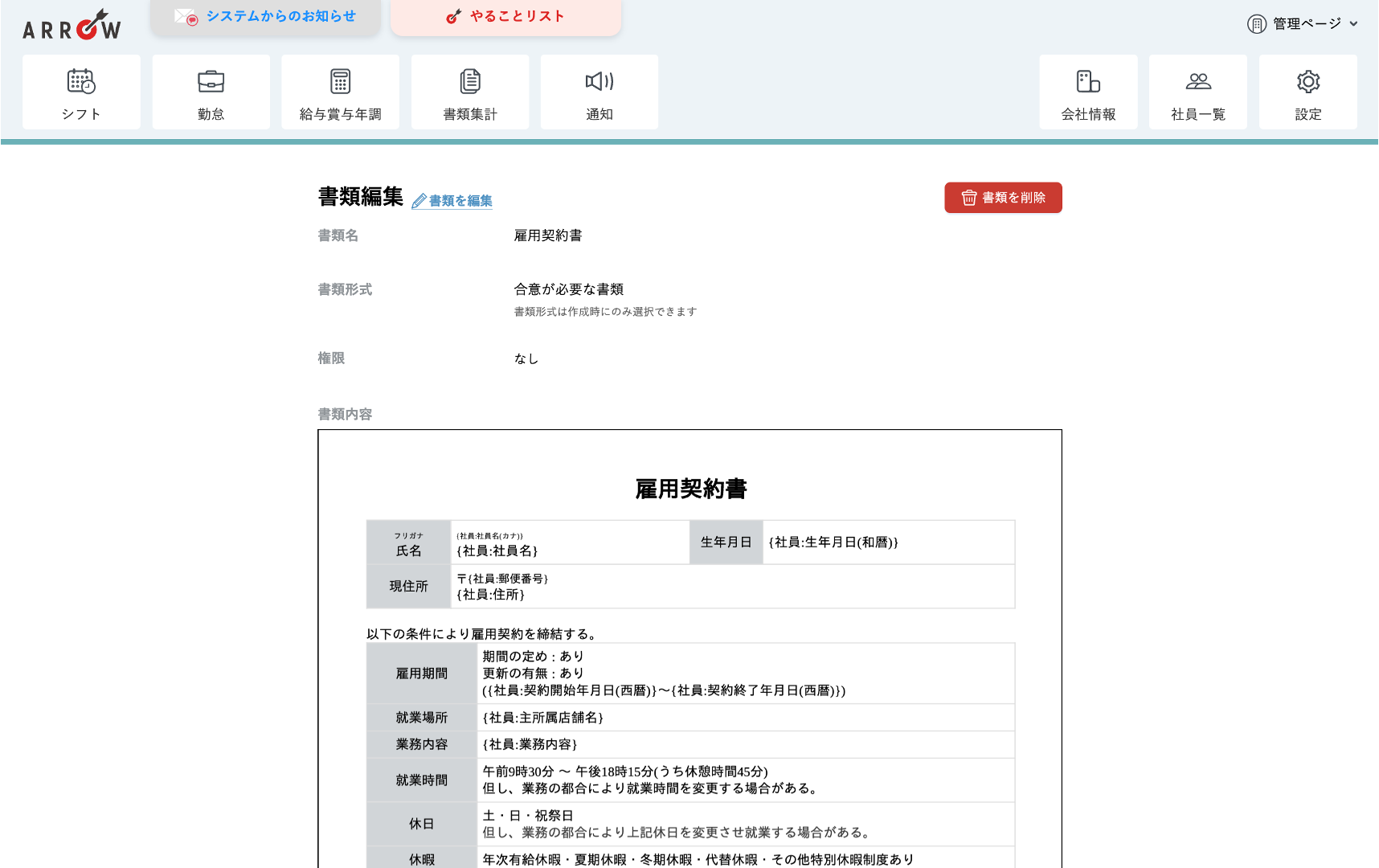Click the trash icon in 書類を削除 button
This screenshot has width=1379, height=868.
pyautogui.click(x=969, y=198)
